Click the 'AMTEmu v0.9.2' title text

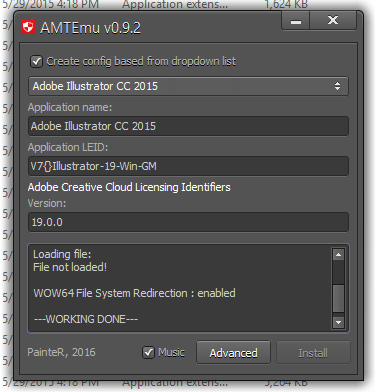click(90, 28)
